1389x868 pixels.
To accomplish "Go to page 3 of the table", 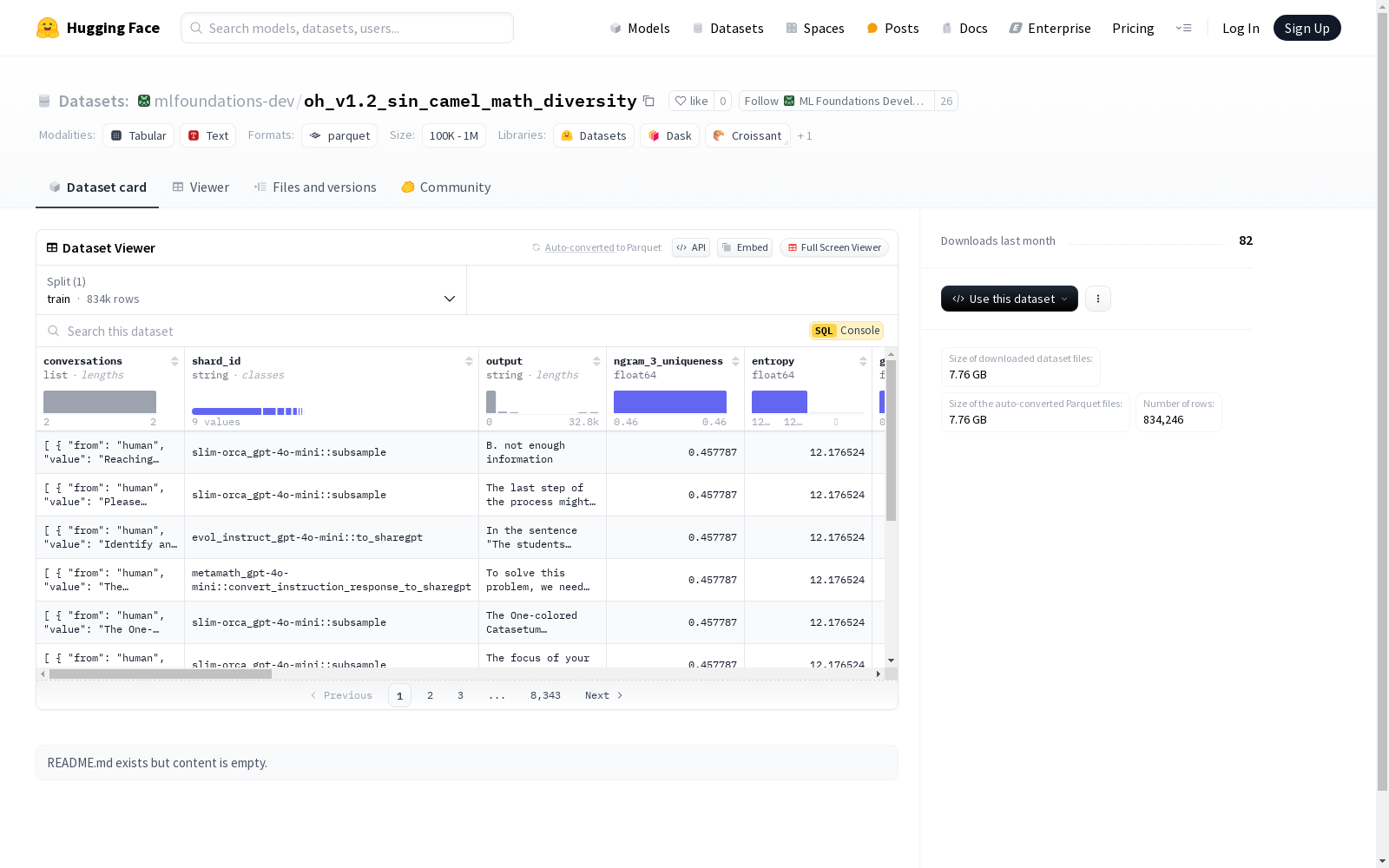I will coord(460,695).
